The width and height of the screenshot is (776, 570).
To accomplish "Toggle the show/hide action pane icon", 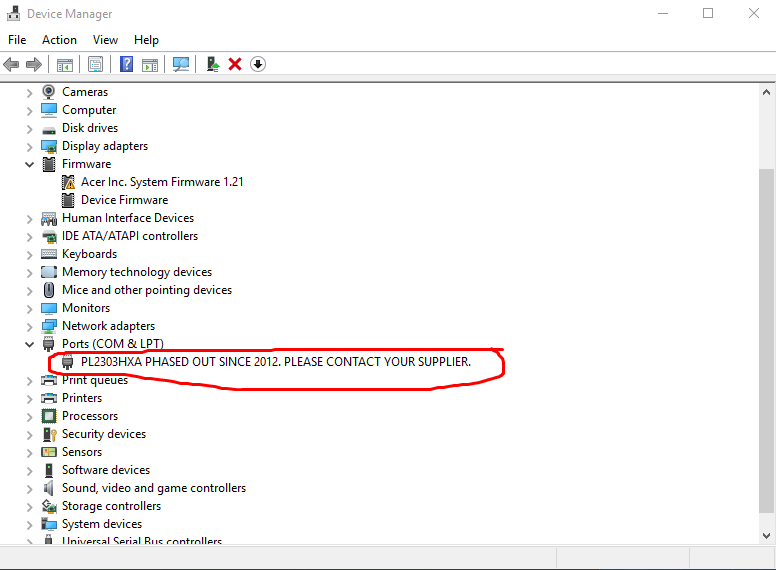I will pos(150,64).
